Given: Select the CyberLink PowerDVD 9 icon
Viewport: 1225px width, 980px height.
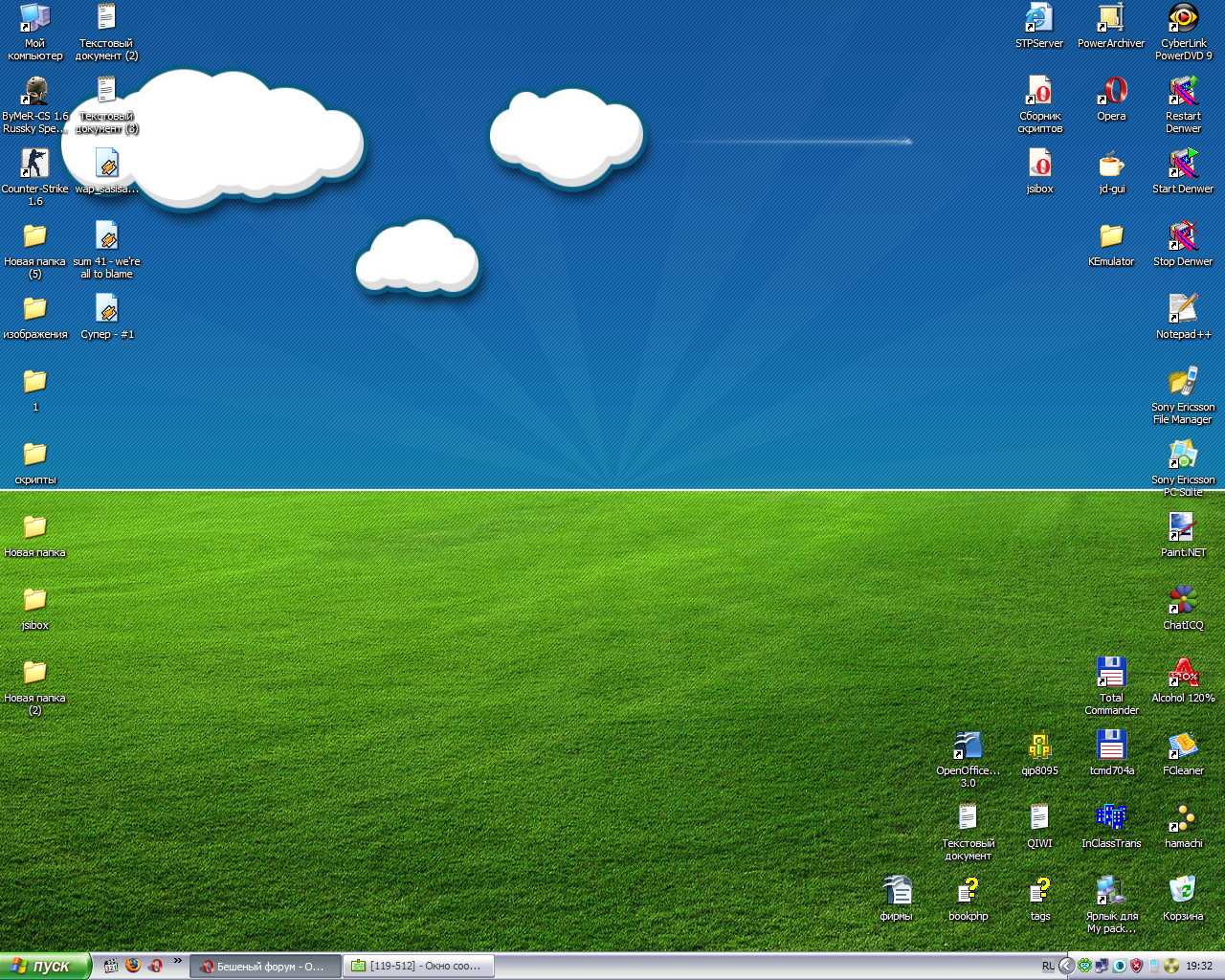Looking at the screenshot, I should (x=1183, y=19).
